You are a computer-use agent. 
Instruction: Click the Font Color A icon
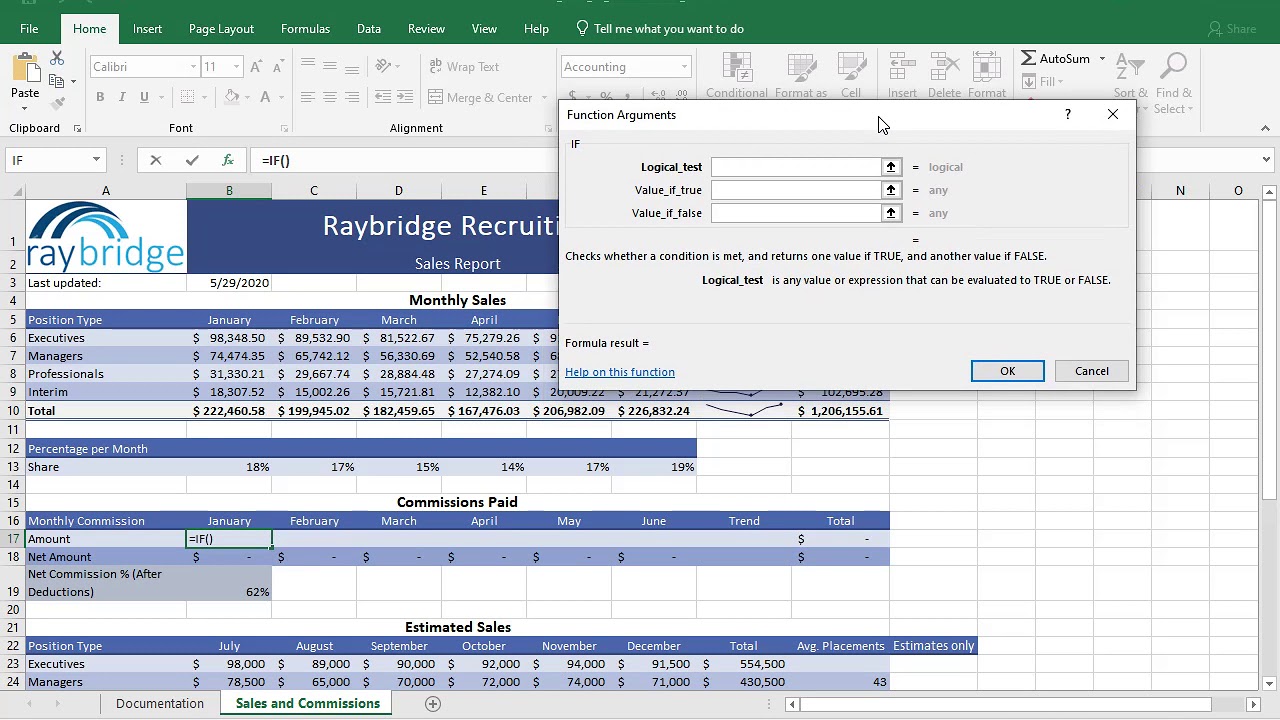(x=265, y=97)
